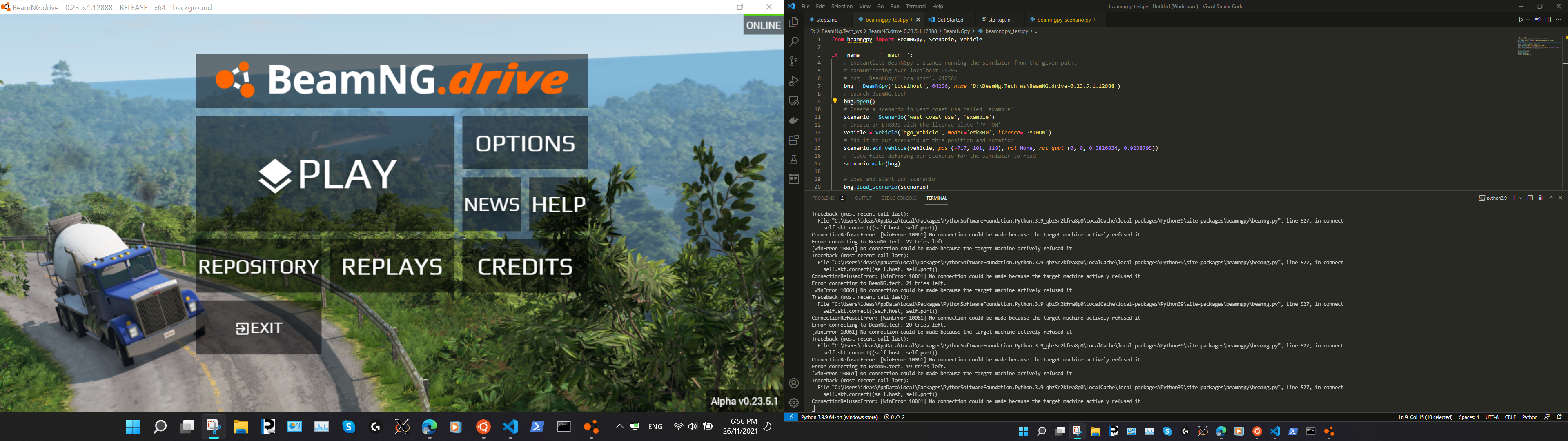
Task: Run Python file with editor play button
Action: [1521, 20]
